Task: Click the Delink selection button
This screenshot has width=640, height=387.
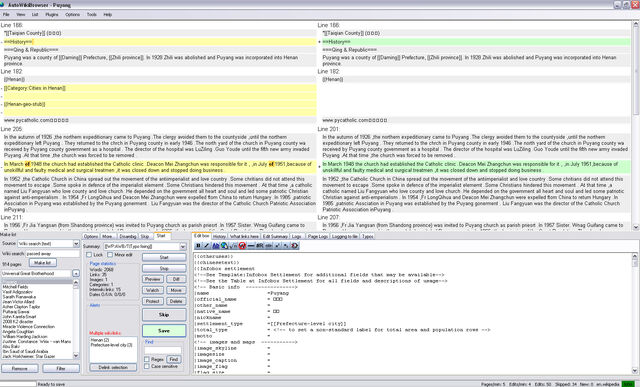Action: (x=113, y=367)
